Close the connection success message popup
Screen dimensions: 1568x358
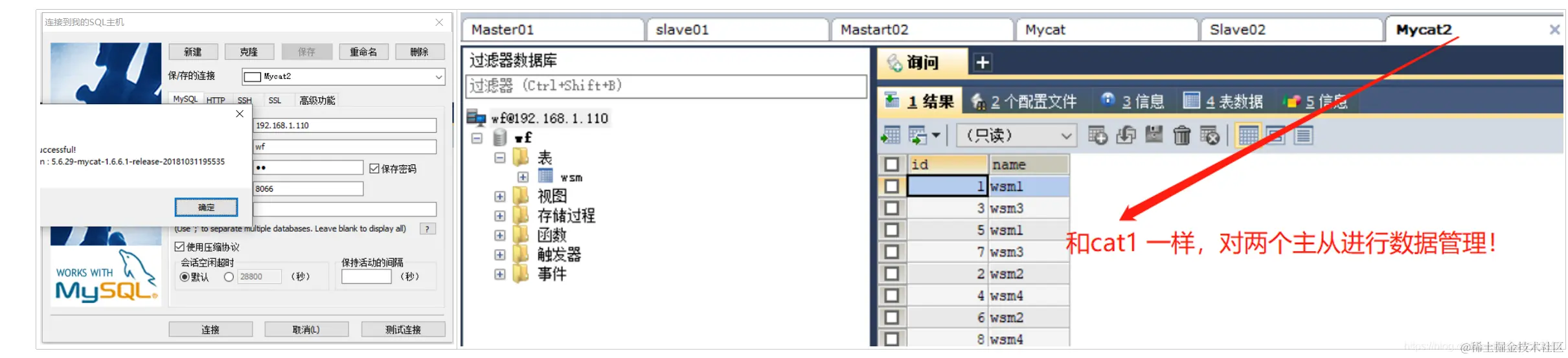click(x=240, y=114)
